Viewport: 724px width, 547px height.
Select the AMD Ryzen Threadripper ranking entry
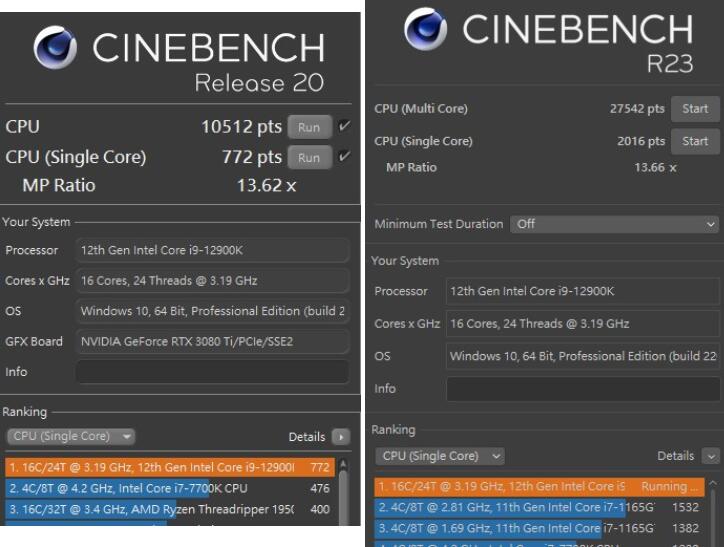[170, 511]
